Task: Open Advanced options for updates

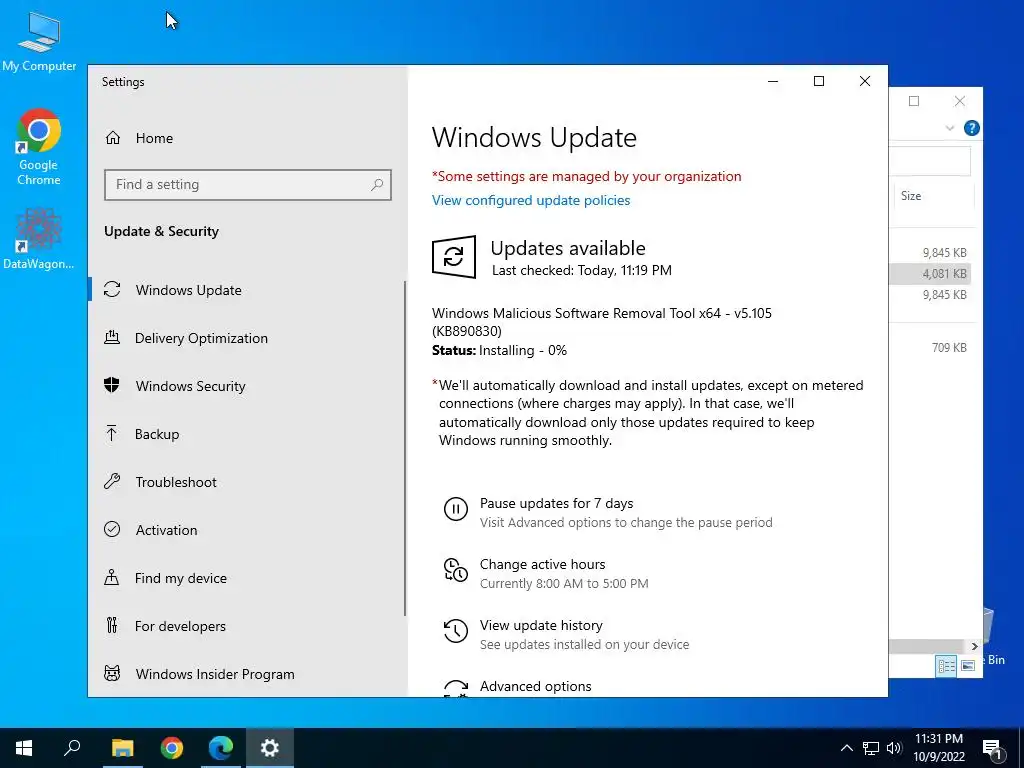Action: (536, 686)
